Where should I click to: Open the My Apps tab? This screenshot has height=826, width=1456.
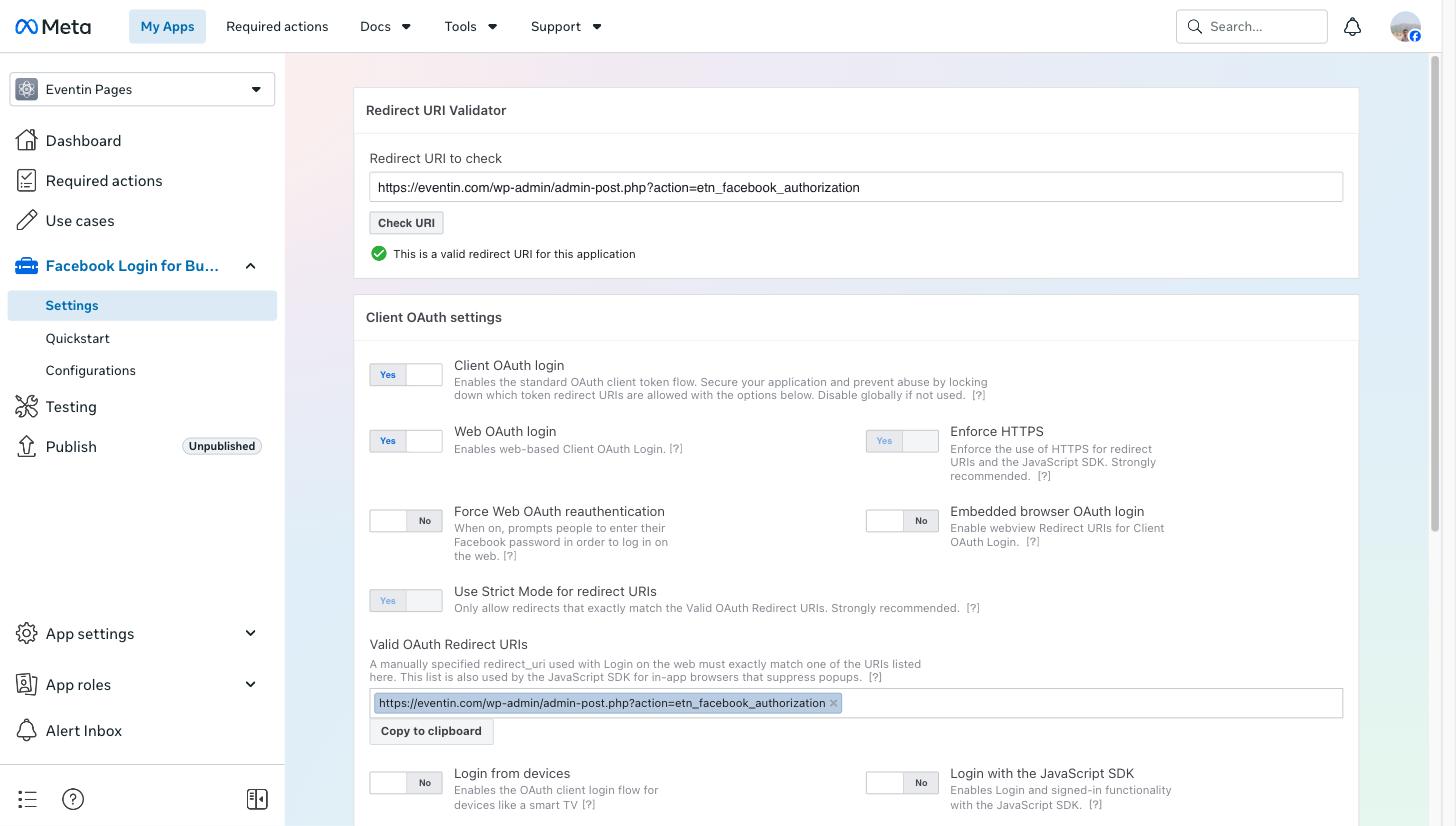point(167,27)
